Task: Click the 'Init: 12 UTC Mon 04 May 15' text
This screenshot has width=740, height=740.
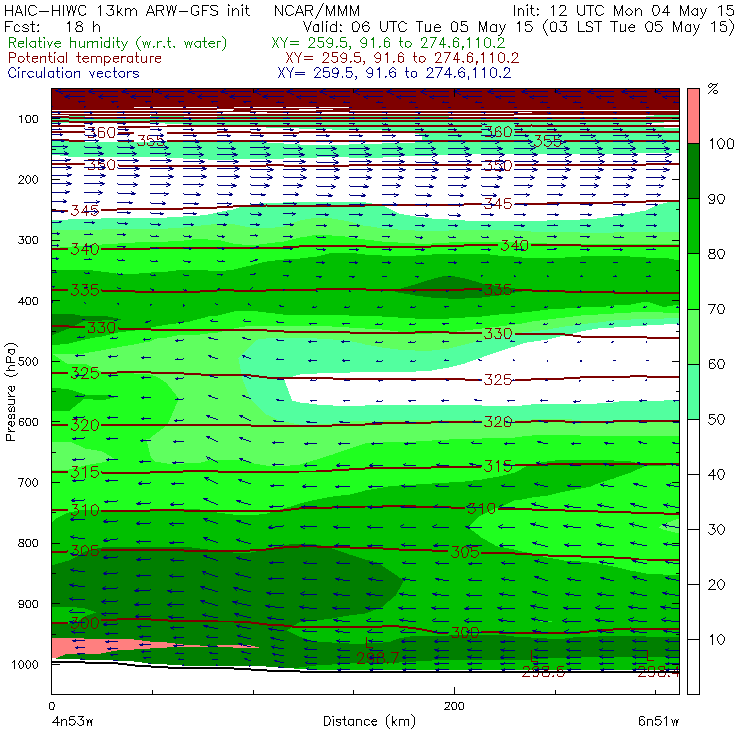Action: coord(623,10)
